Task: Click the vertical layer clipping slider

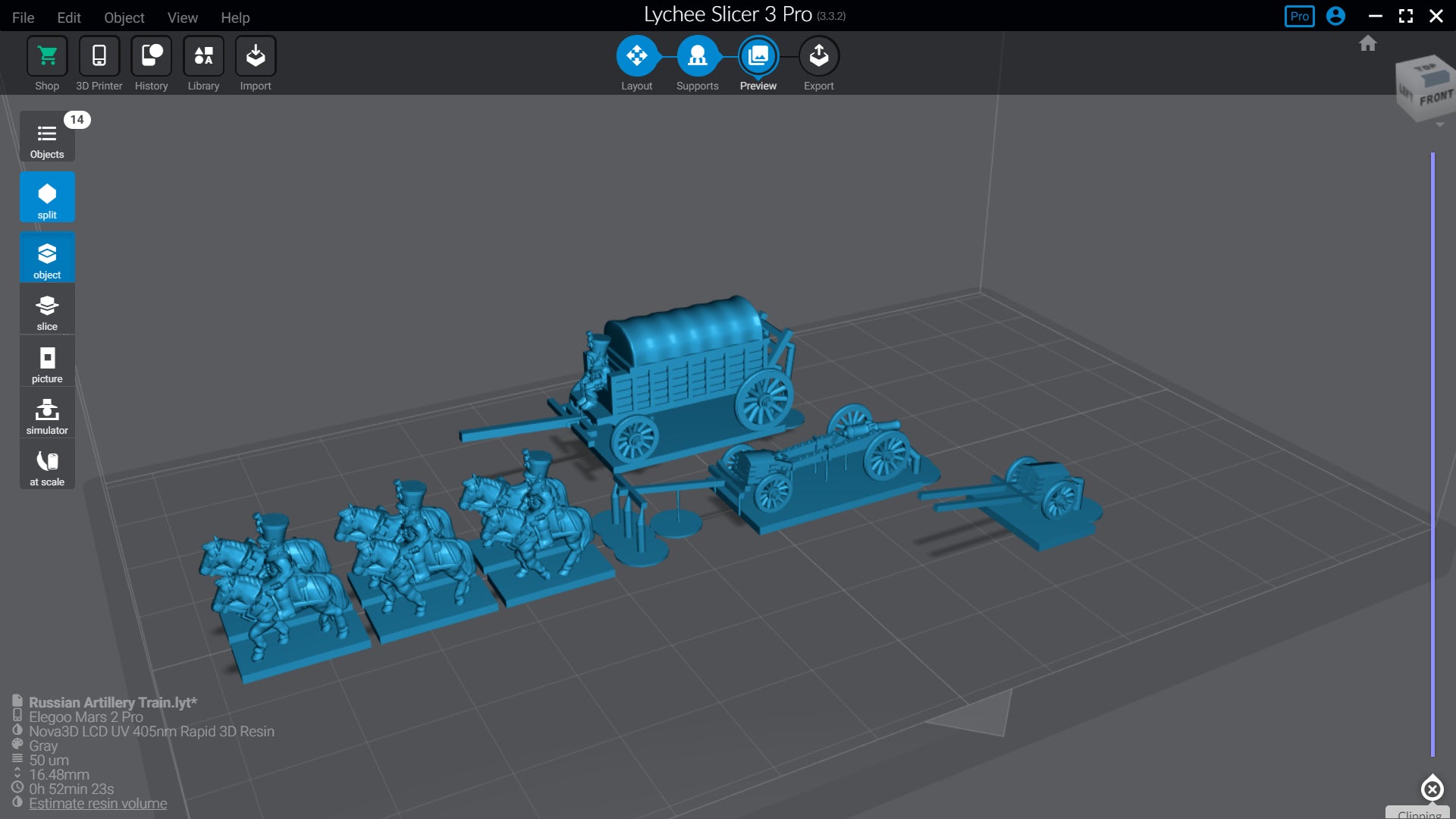Action: coord(1432,455)
